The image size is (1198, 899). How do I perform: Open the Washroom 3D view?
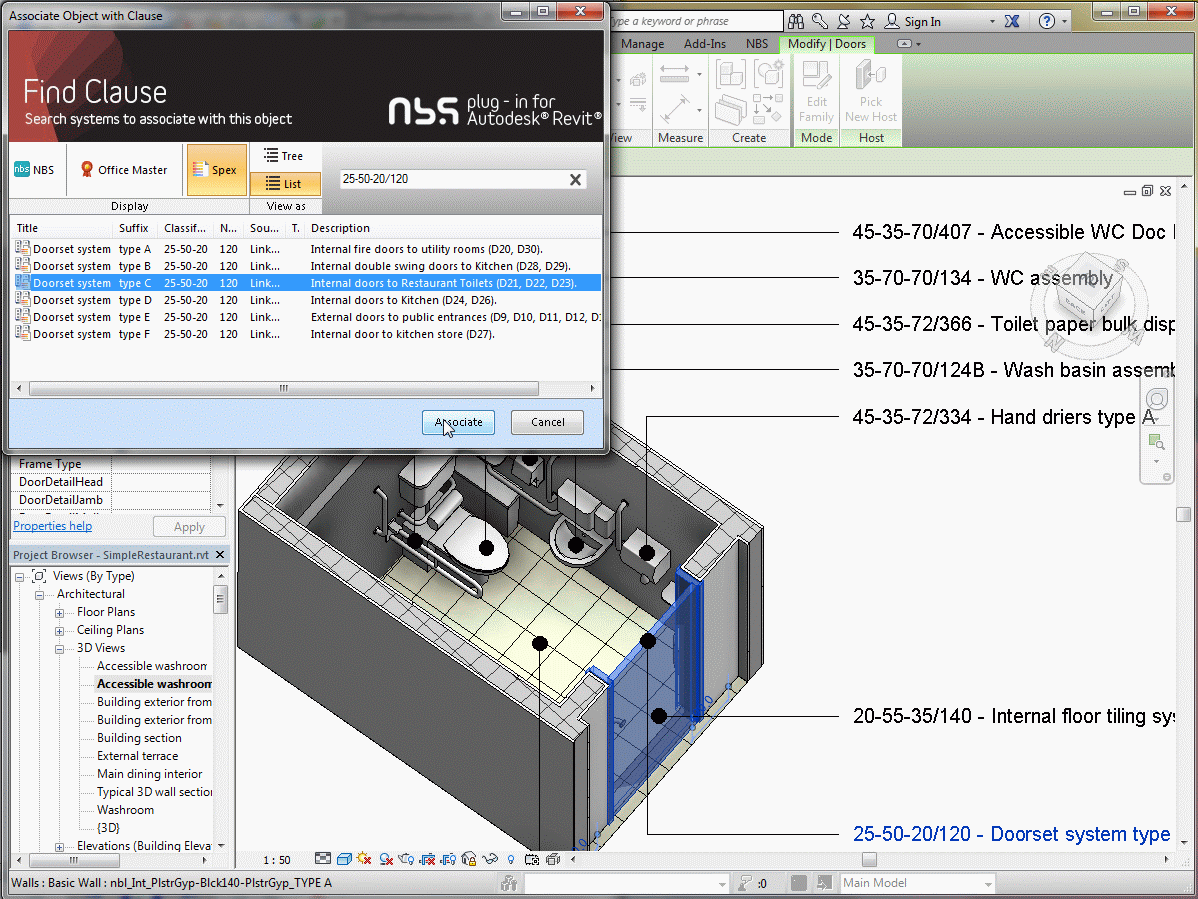point(125,810)
